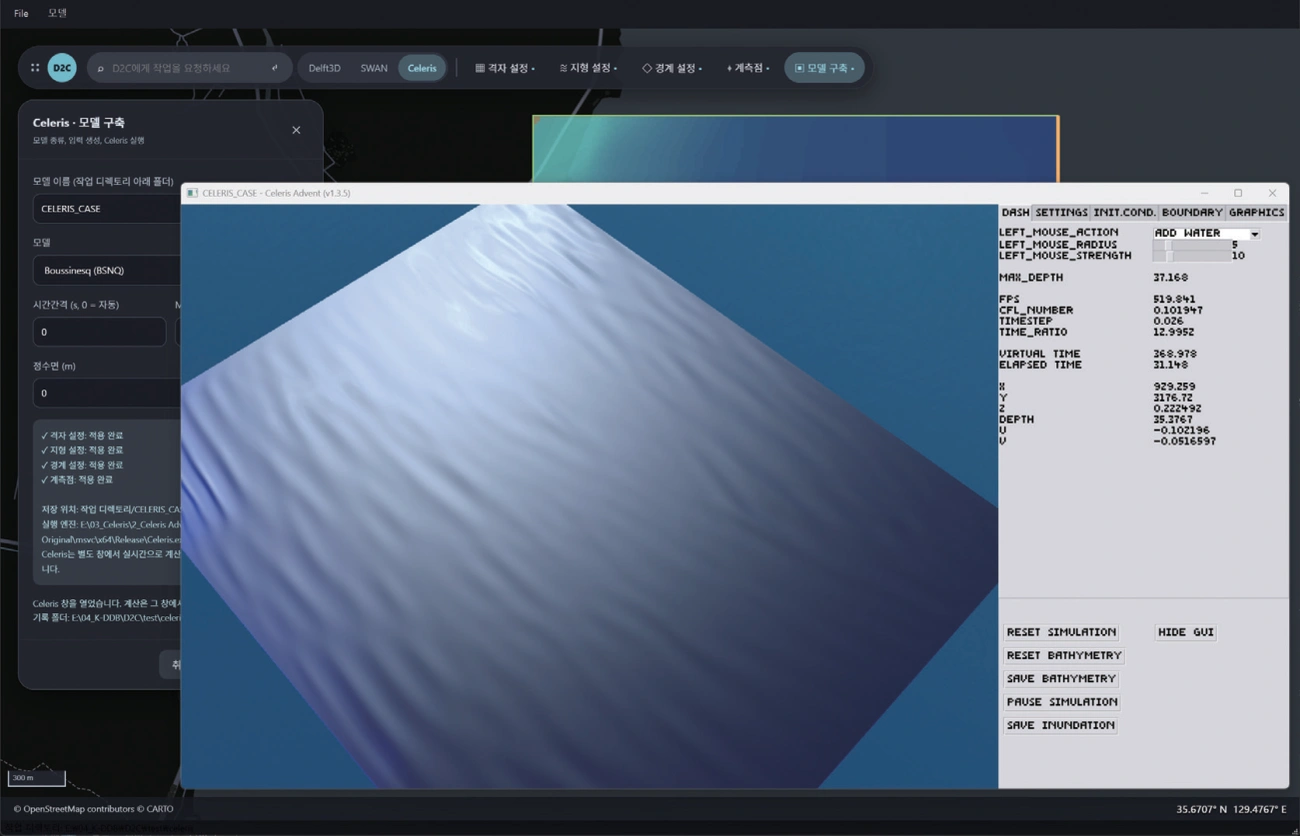Click the PAUSE SIMULATION button
Viewport: 1300px width, 836px height.
click(1062, 702)
